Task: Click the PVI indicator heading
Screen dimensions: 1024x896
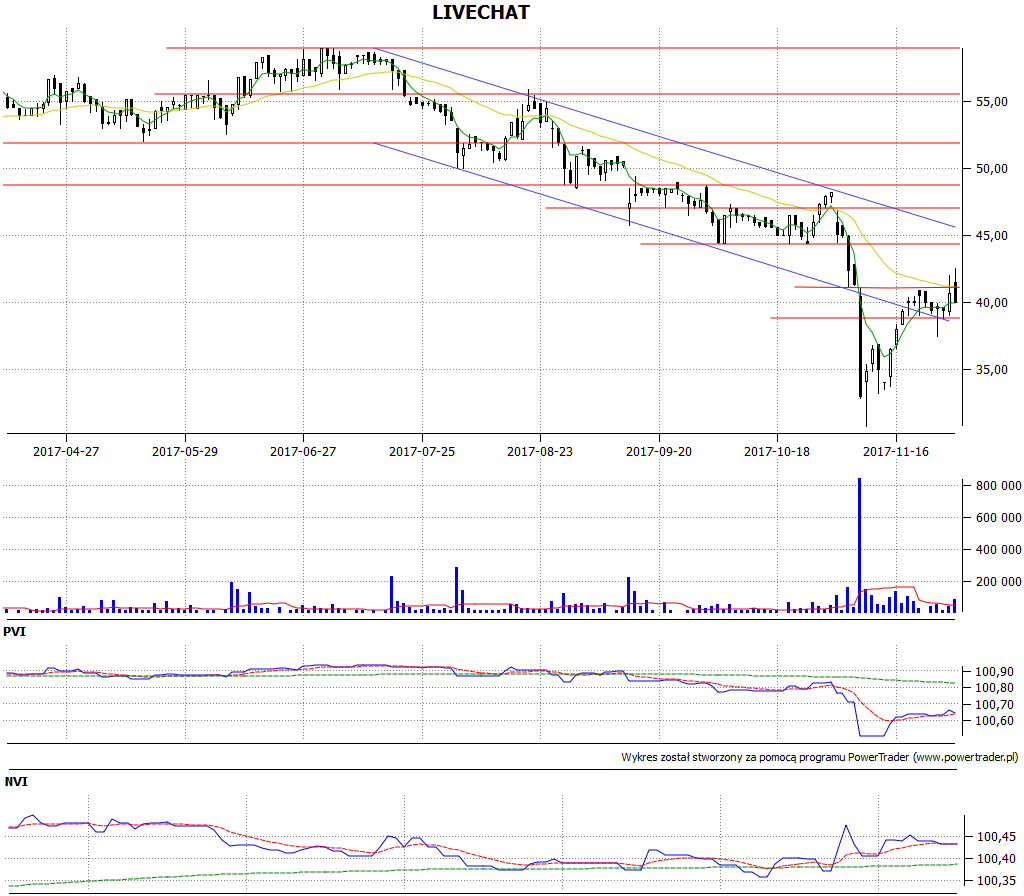Action: point(14,632)
